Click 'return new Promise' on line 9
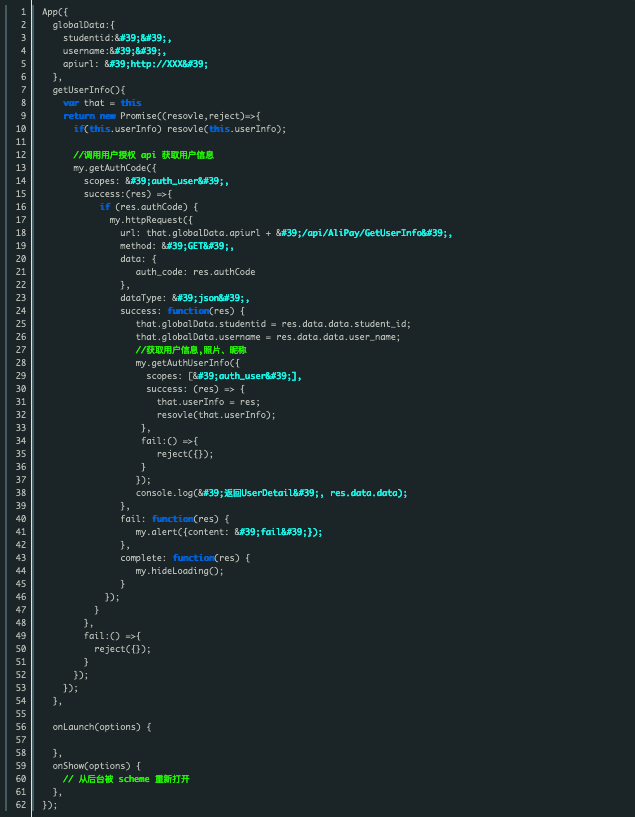This screenshot has width=635, height=817. 107,116
